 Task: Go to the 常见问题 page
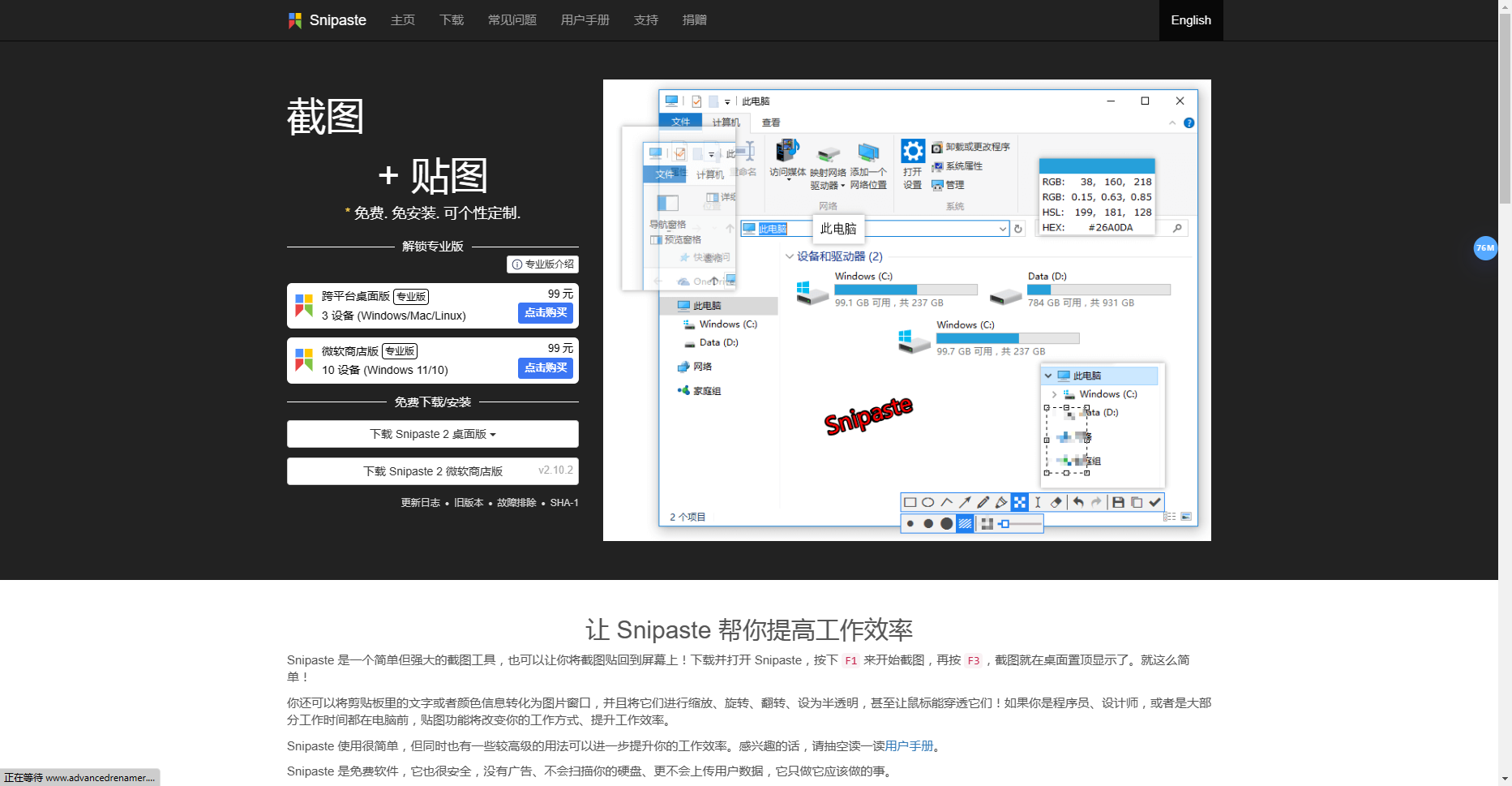pos(512,20)
